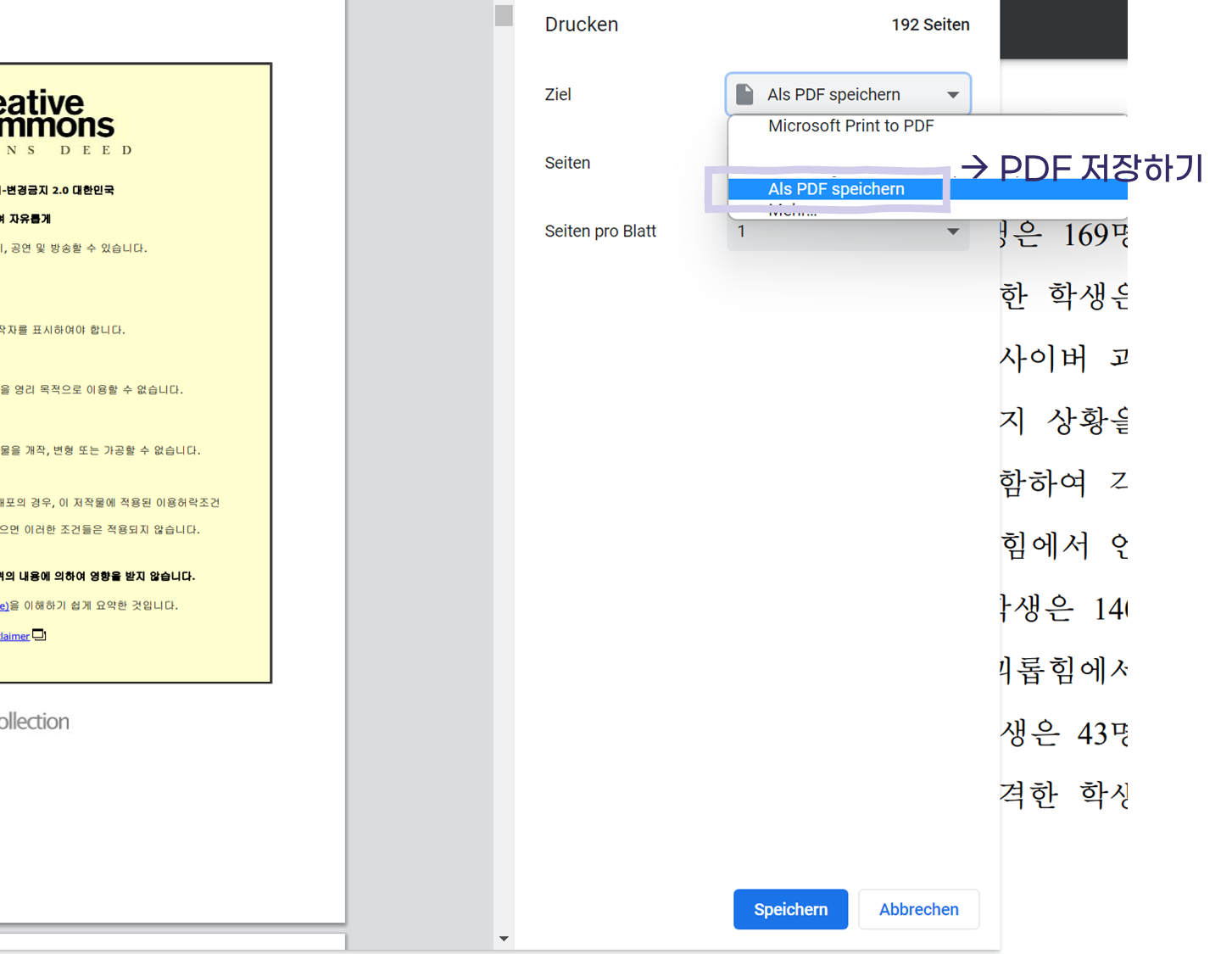Select Microsoft Print to PDF option
This screenshot has height=954, width=1232.
pyautogui.click(x=850, y=126)
